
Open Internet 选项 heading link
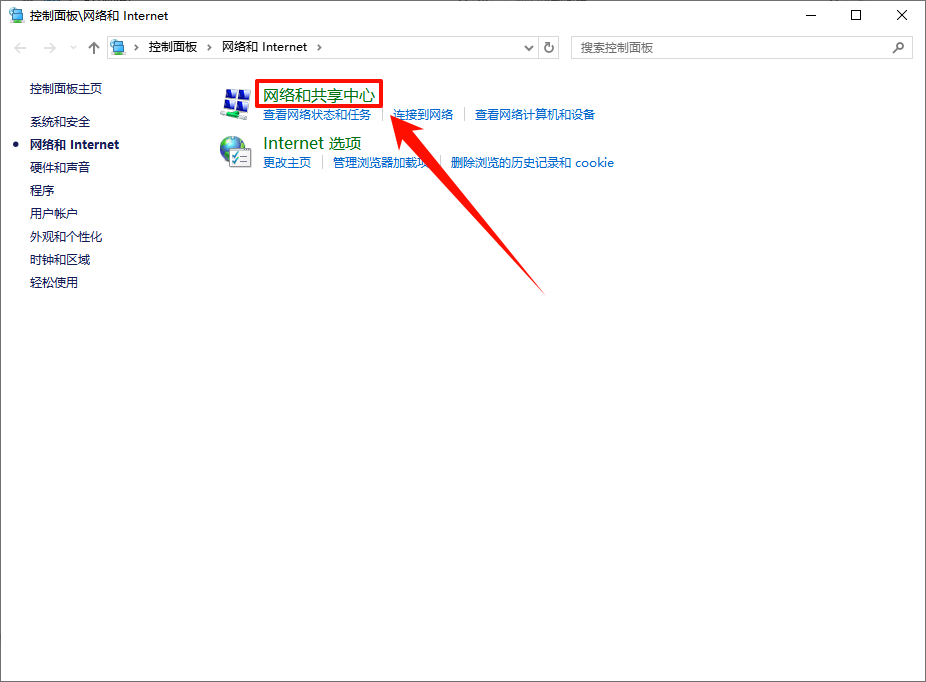pyautogui.click(x=312, y=143)
